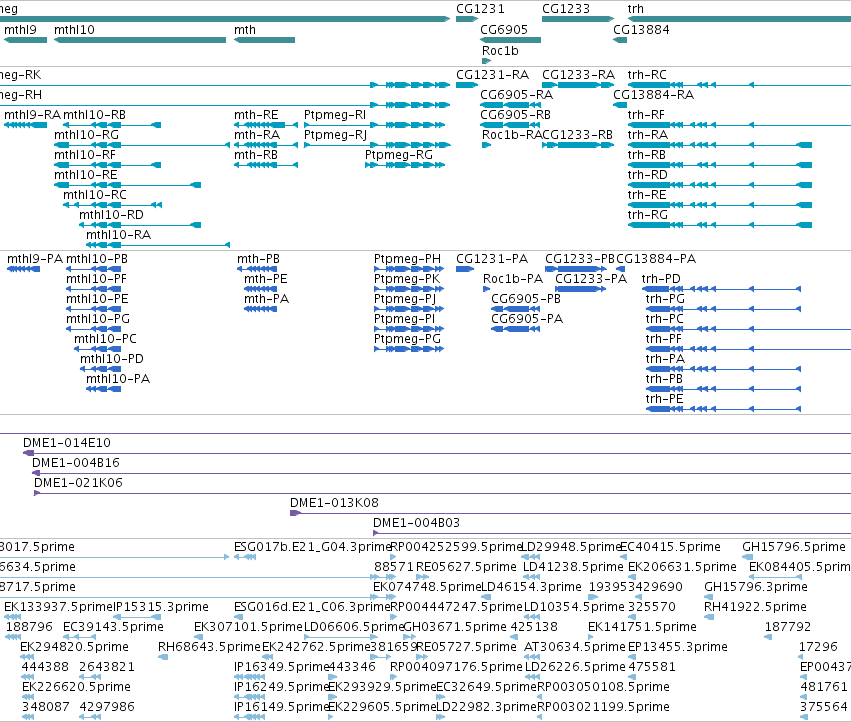Click the mth gene label
The height and width of the screenshot is (722, 851).
[x=245, y=30]
